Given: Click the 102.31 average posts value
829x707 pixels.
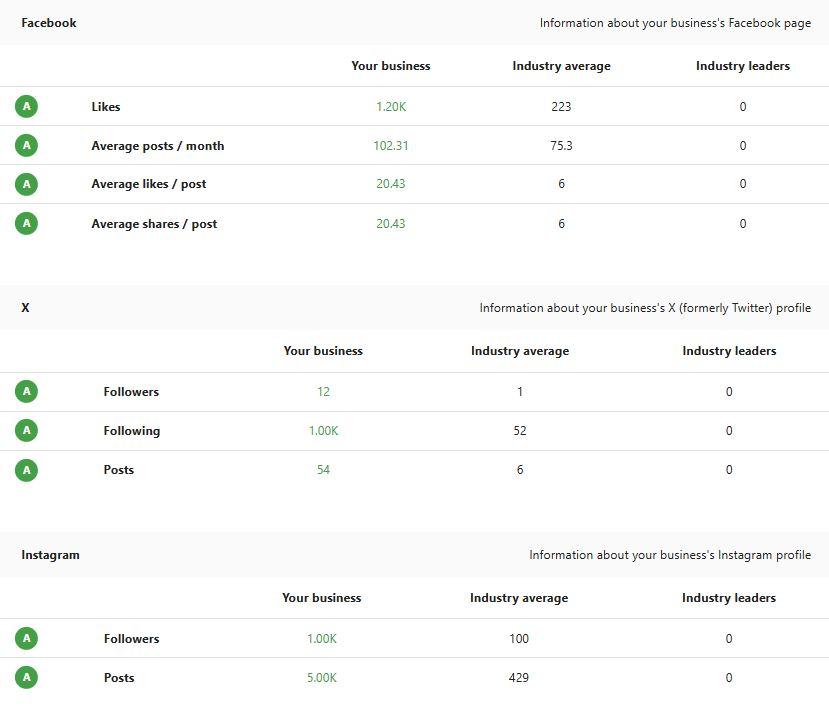Looking at the screenshot, I should coord(391,146).
